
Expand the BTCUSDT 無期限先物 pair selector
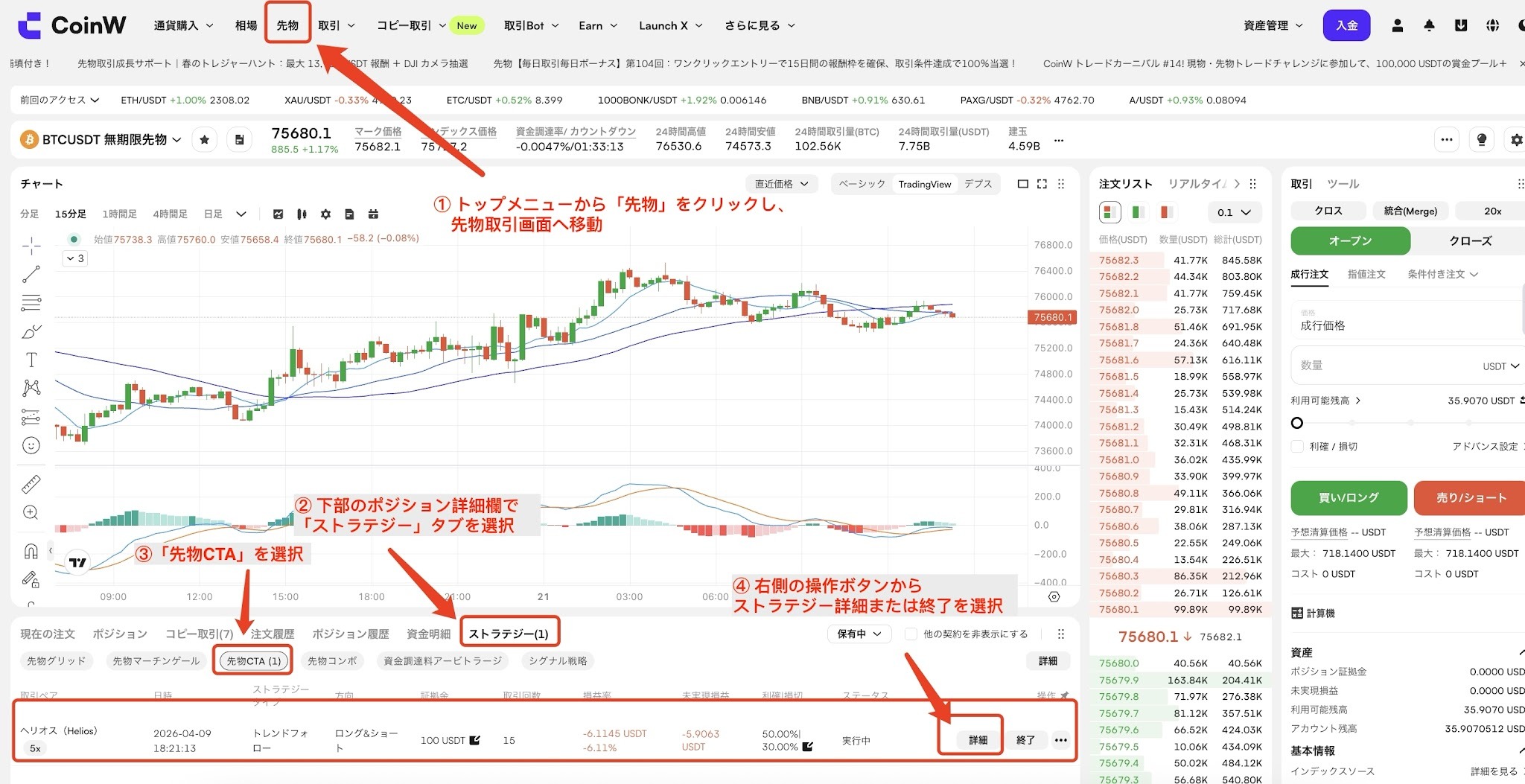101,139
